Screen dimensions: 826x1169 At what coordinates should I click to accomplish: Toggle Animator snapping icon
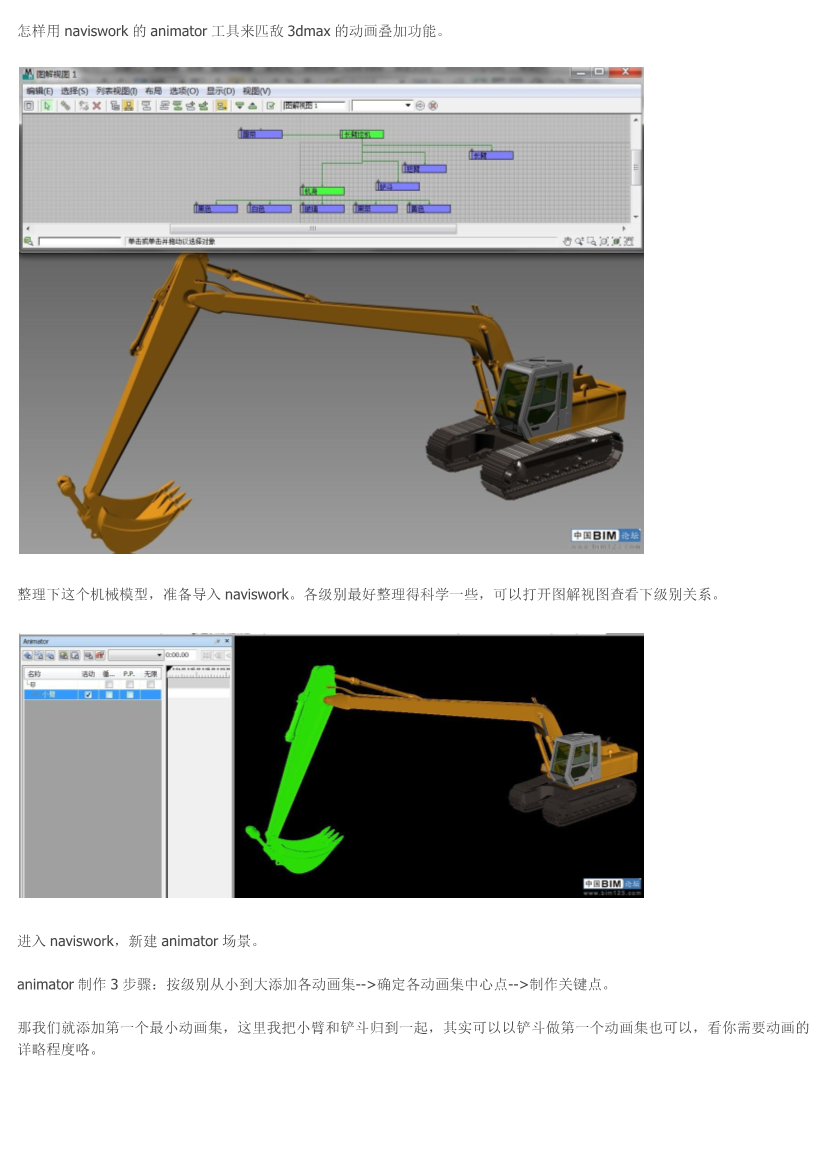(100, 655)
